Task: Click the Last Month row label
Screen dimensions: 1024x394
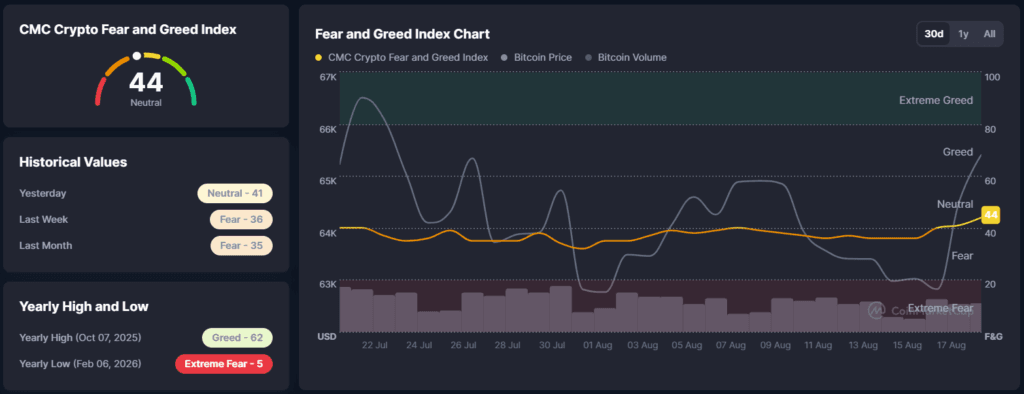Action: coord(46,246)
